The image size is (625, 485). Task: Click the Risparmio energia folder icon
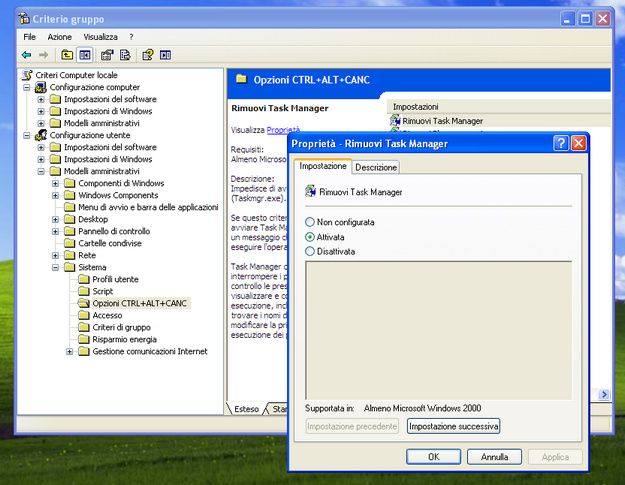(x=84, y=339)
